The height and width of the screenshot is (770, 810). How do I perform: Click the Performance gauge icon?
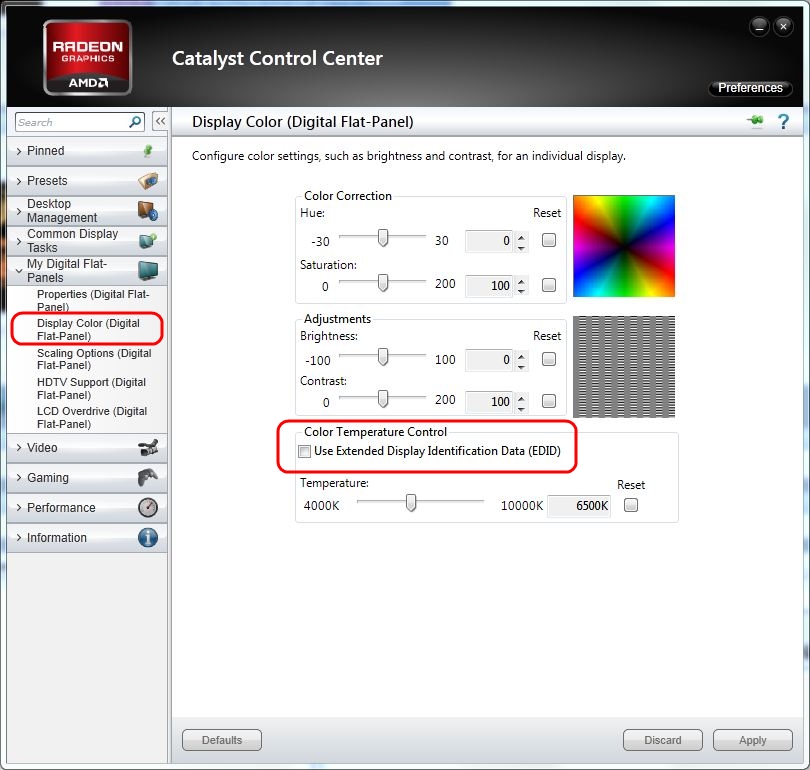pyautogui.click(x=148, y=507)
